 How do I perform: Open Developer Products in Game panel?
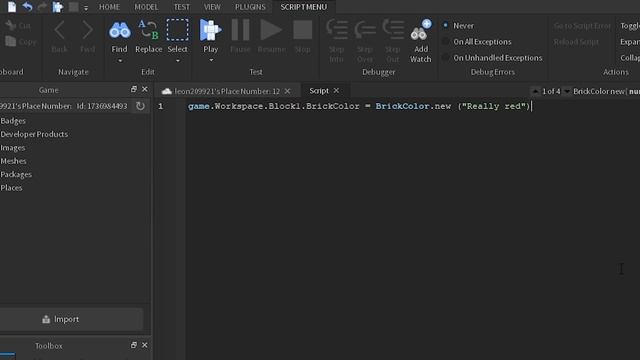click(x=34, y=134)
